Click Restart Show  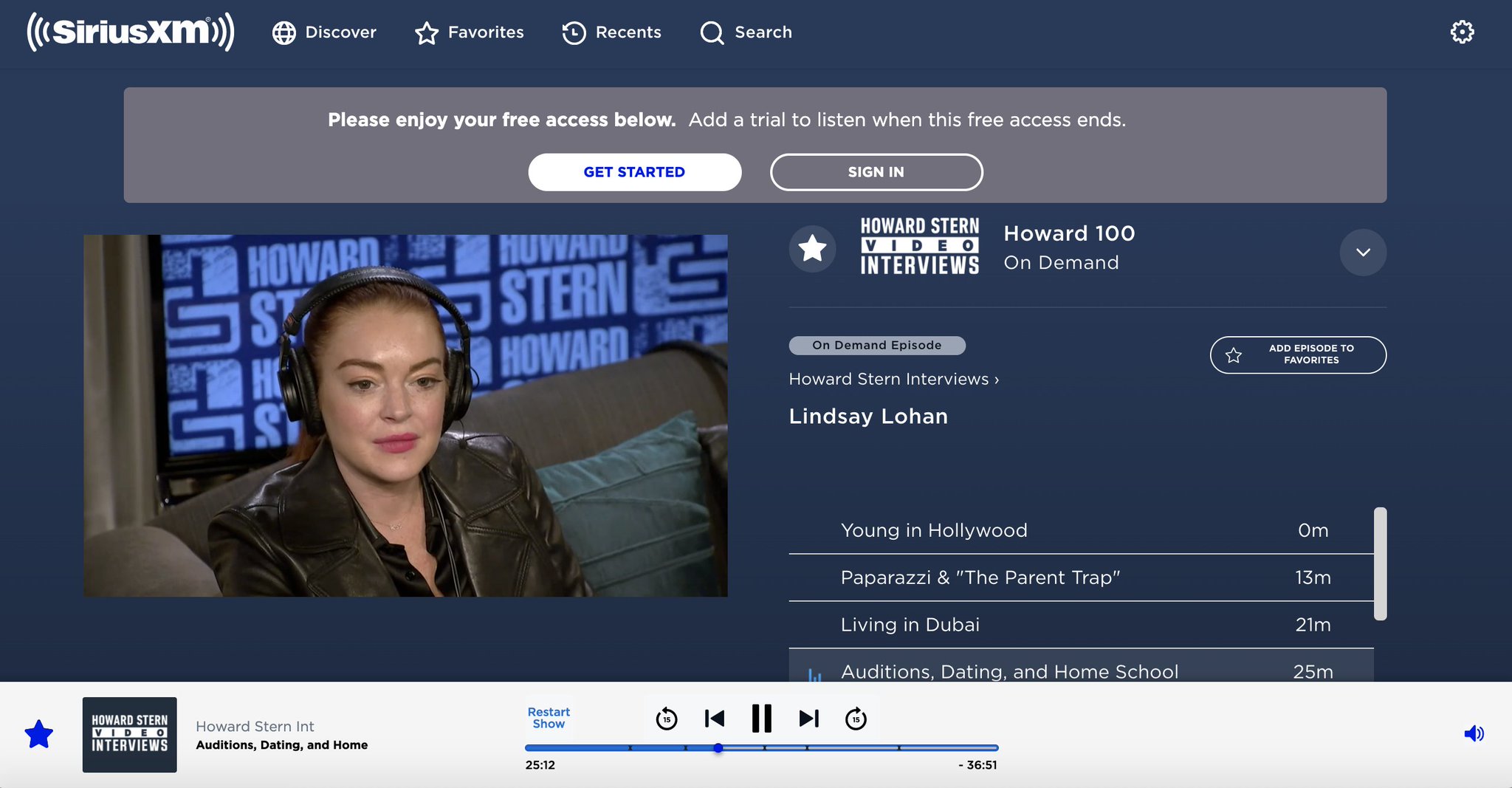click(x=549, y=718)
